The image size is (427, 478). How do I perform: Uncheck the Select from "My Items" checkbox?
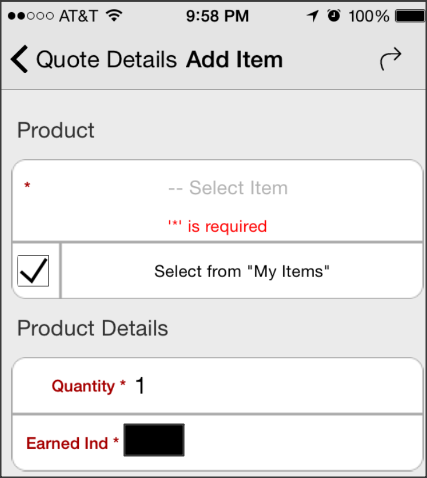pyautogui.click(x=33, y=271)
